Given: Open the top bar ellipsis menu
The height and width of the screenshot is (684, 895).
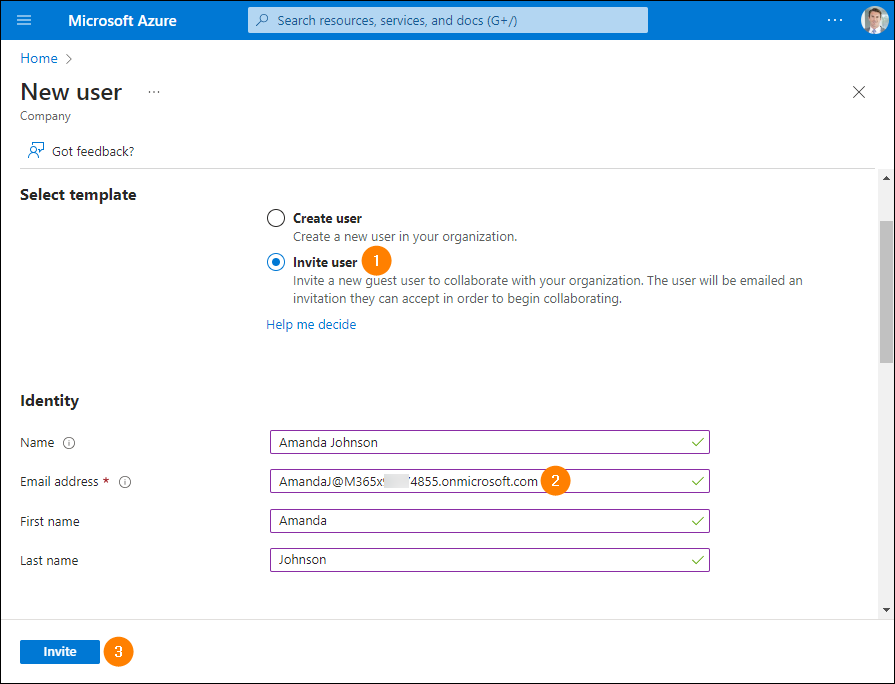Looking at the screenshot, I should (x=834, y=21).
